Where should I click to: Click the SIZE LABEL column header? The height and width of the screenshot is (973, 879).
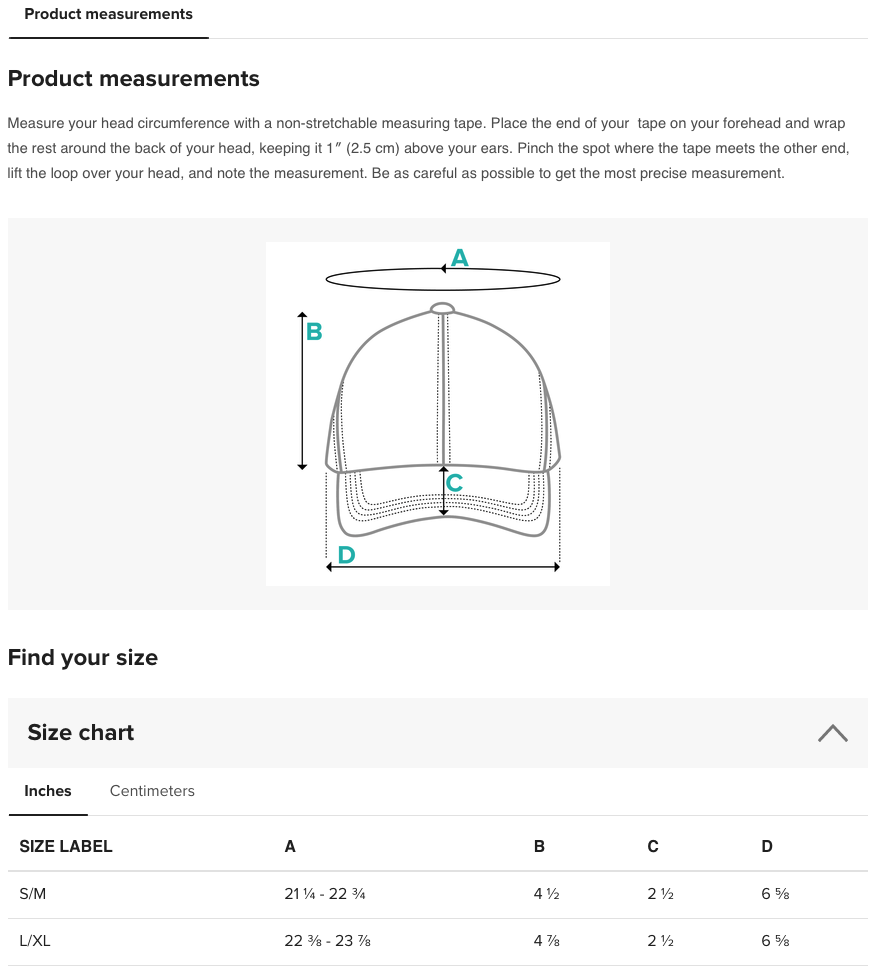tap(66, 846)
